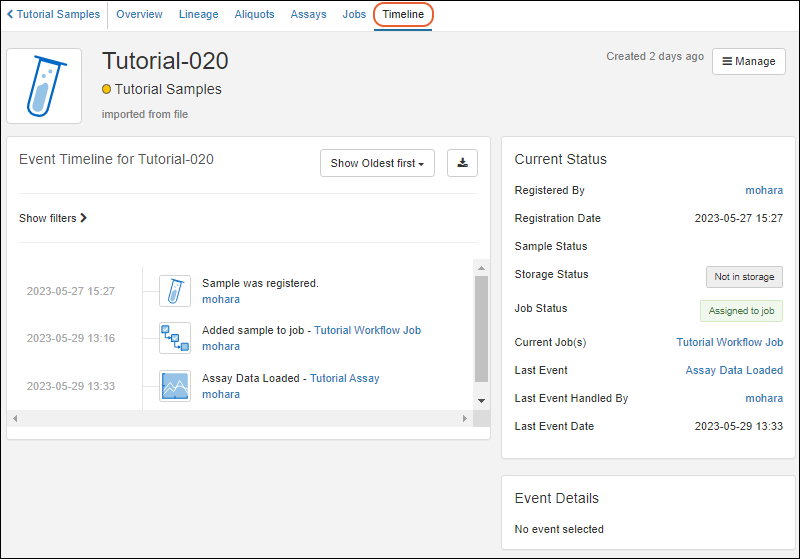Open the Tutorial Assay link

(344, 378)
